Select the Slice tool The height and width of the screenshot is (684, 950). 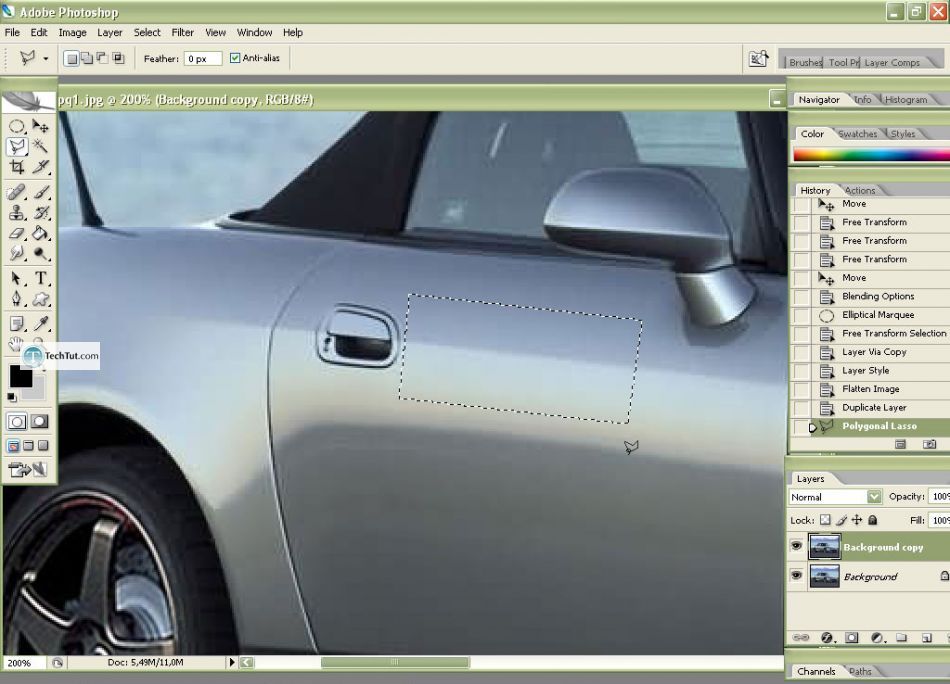tap(40, 167)
